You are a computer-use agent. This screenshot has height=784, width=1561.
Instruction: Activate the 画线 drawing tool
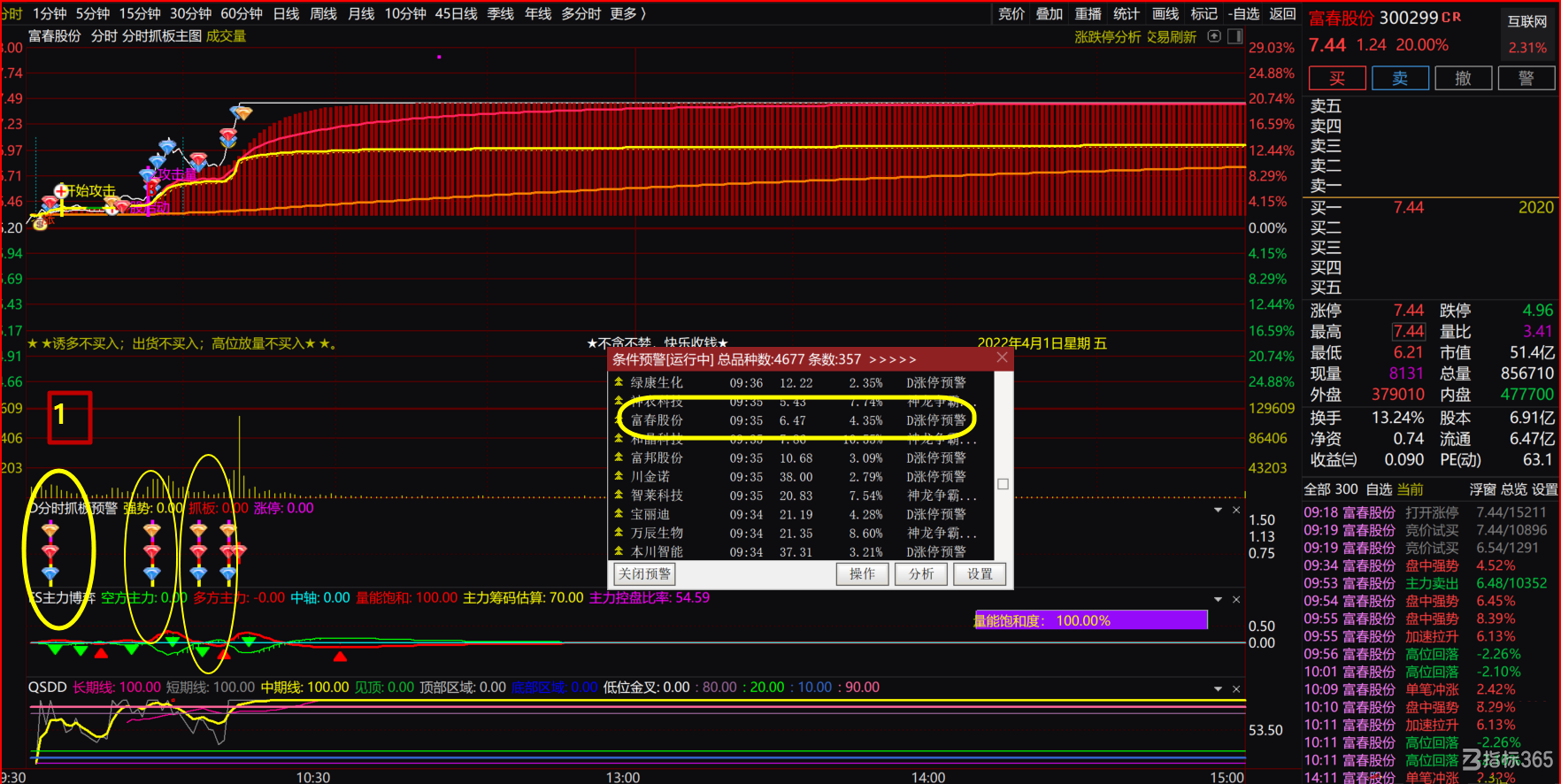1165,13
